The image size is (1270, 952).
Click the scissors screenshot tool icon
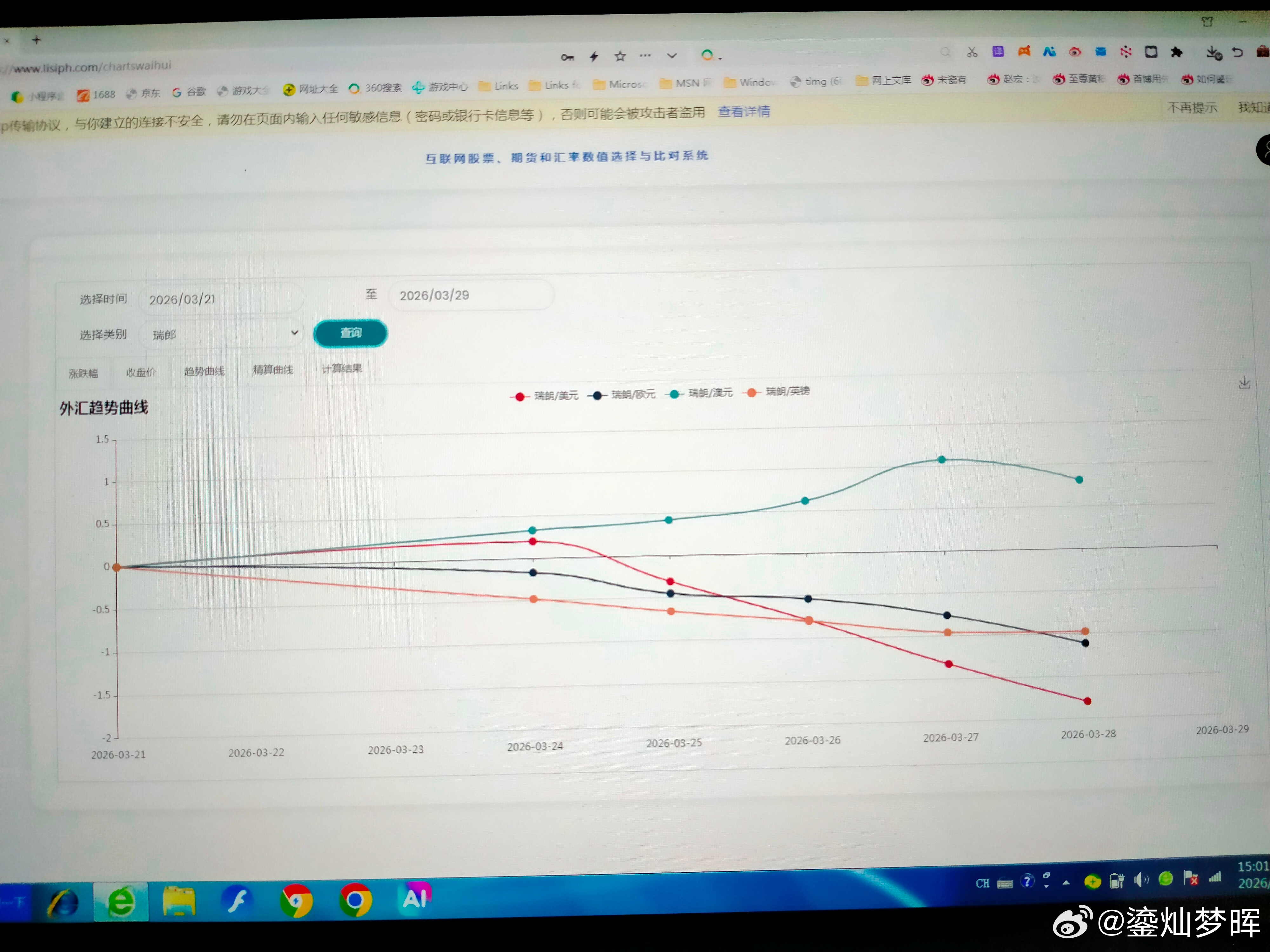972,53
